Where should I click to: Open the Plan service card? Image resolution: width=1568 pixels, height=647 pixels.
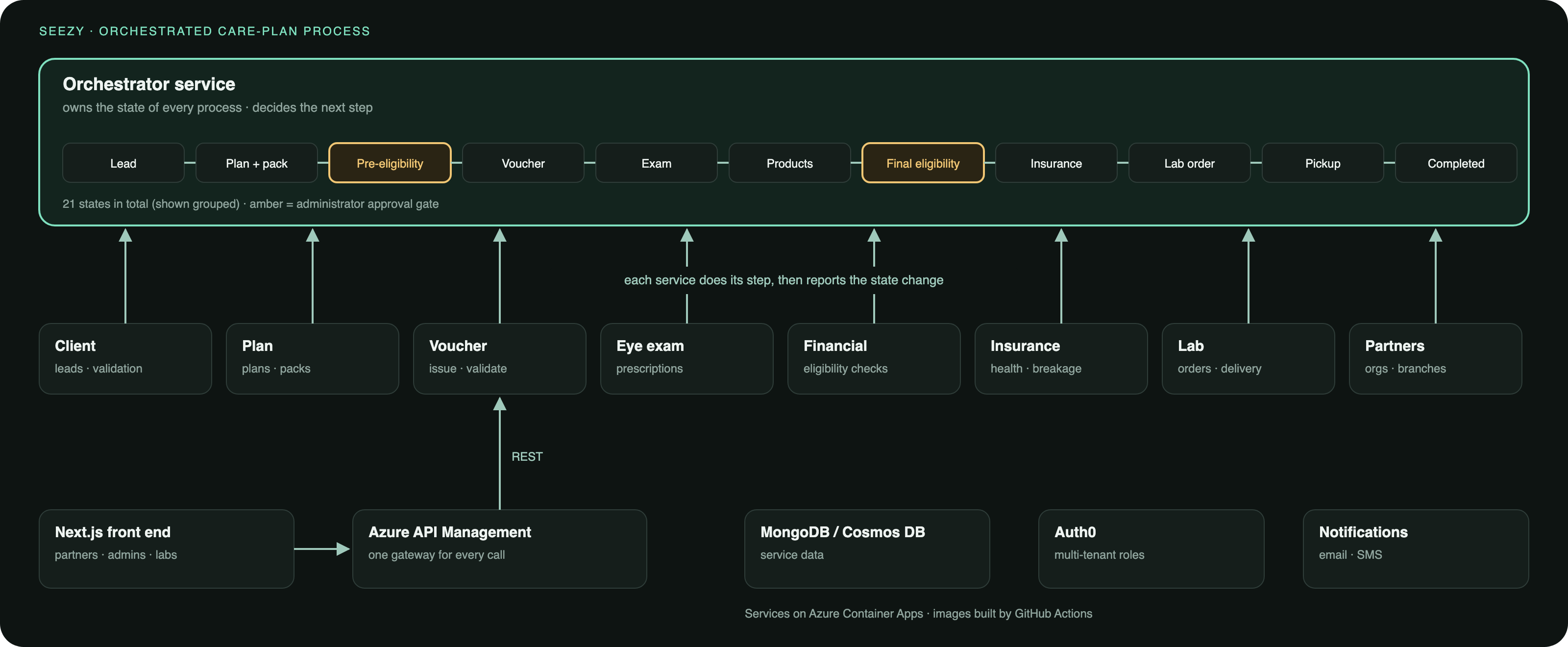point(312,358)
